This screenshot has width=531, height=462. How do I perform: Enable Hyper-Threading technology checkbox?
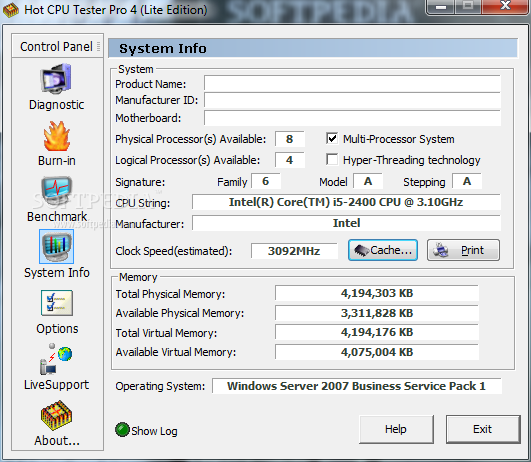tap(332, 159)
